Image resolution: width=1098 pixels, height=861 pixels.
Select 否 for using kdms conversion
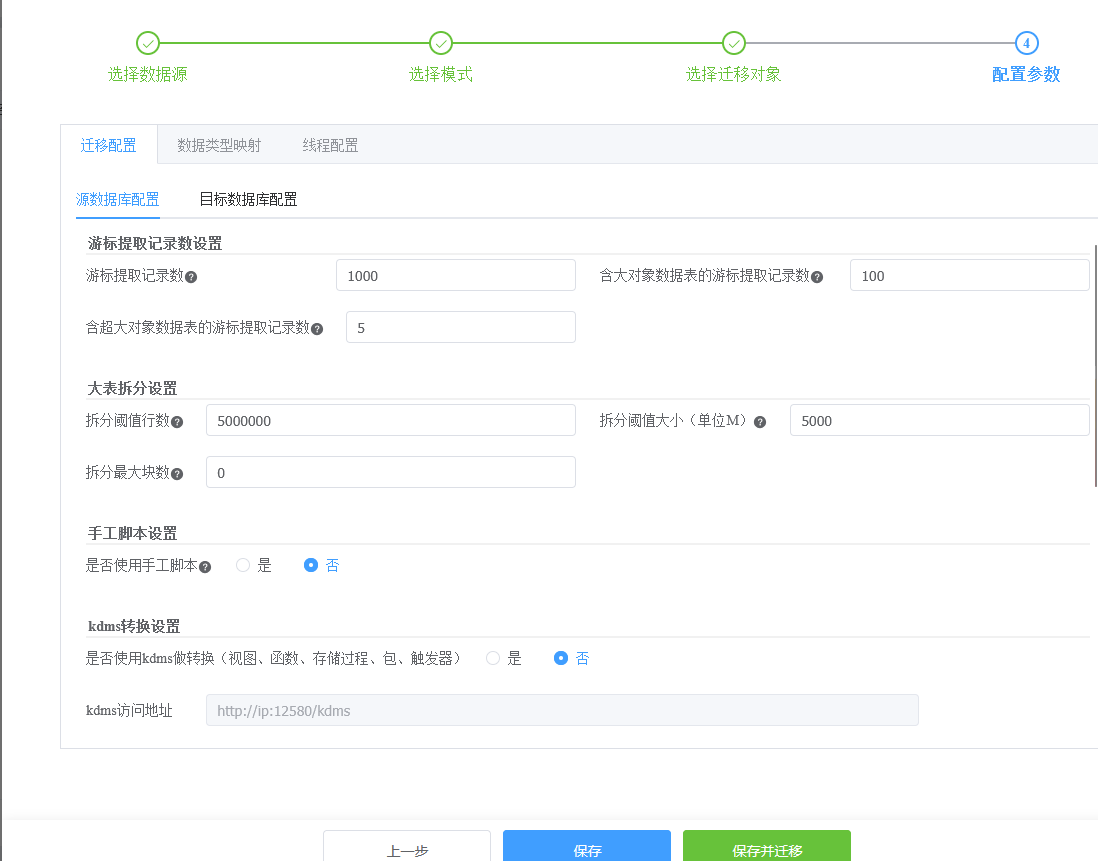[561, 658]
